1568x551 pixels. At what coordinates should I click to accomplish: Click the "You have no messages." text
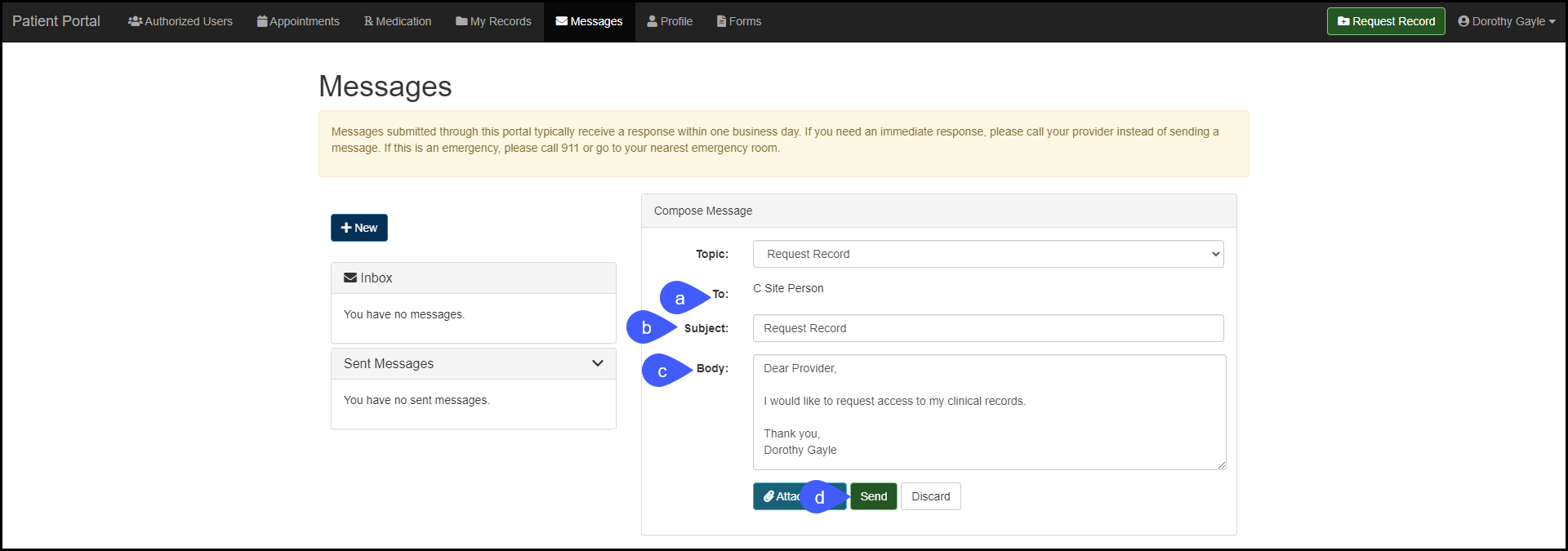(404, 314)
